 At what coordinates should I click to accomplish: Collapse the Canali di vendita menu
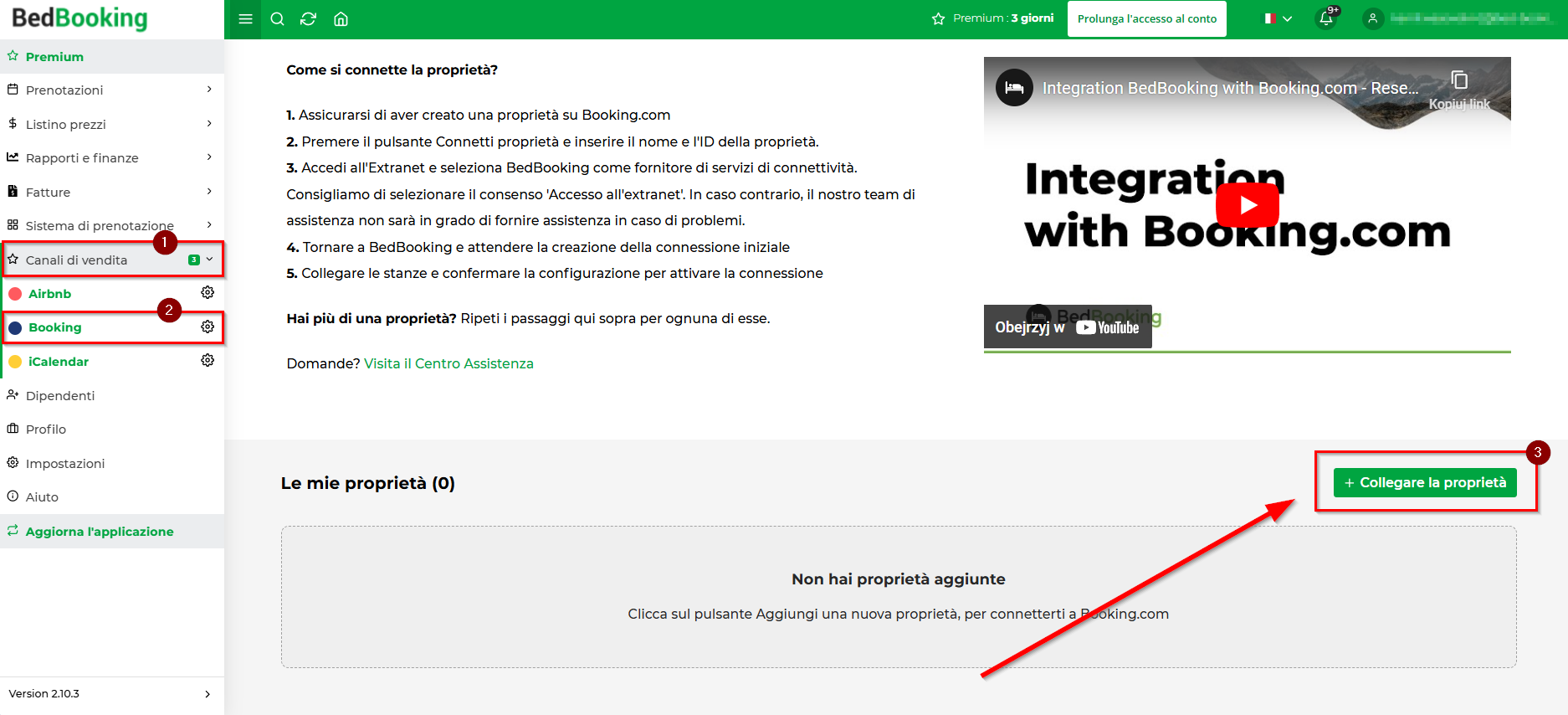click(112, 260)
